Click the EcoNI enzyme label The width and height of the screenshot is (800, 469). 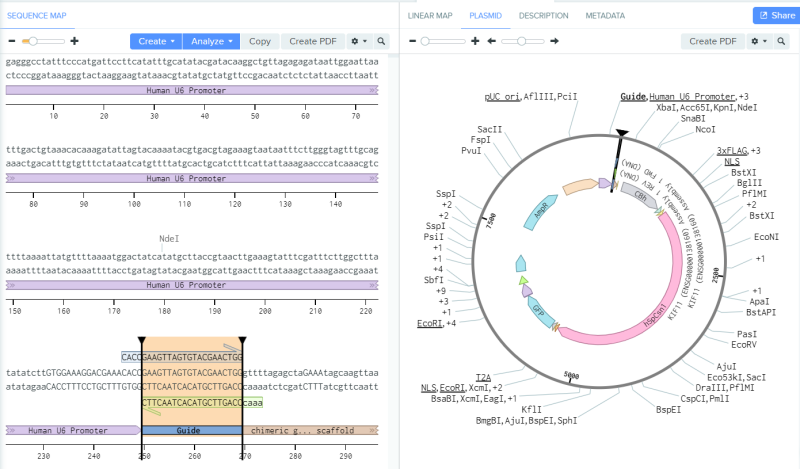[x=766, y=237]
